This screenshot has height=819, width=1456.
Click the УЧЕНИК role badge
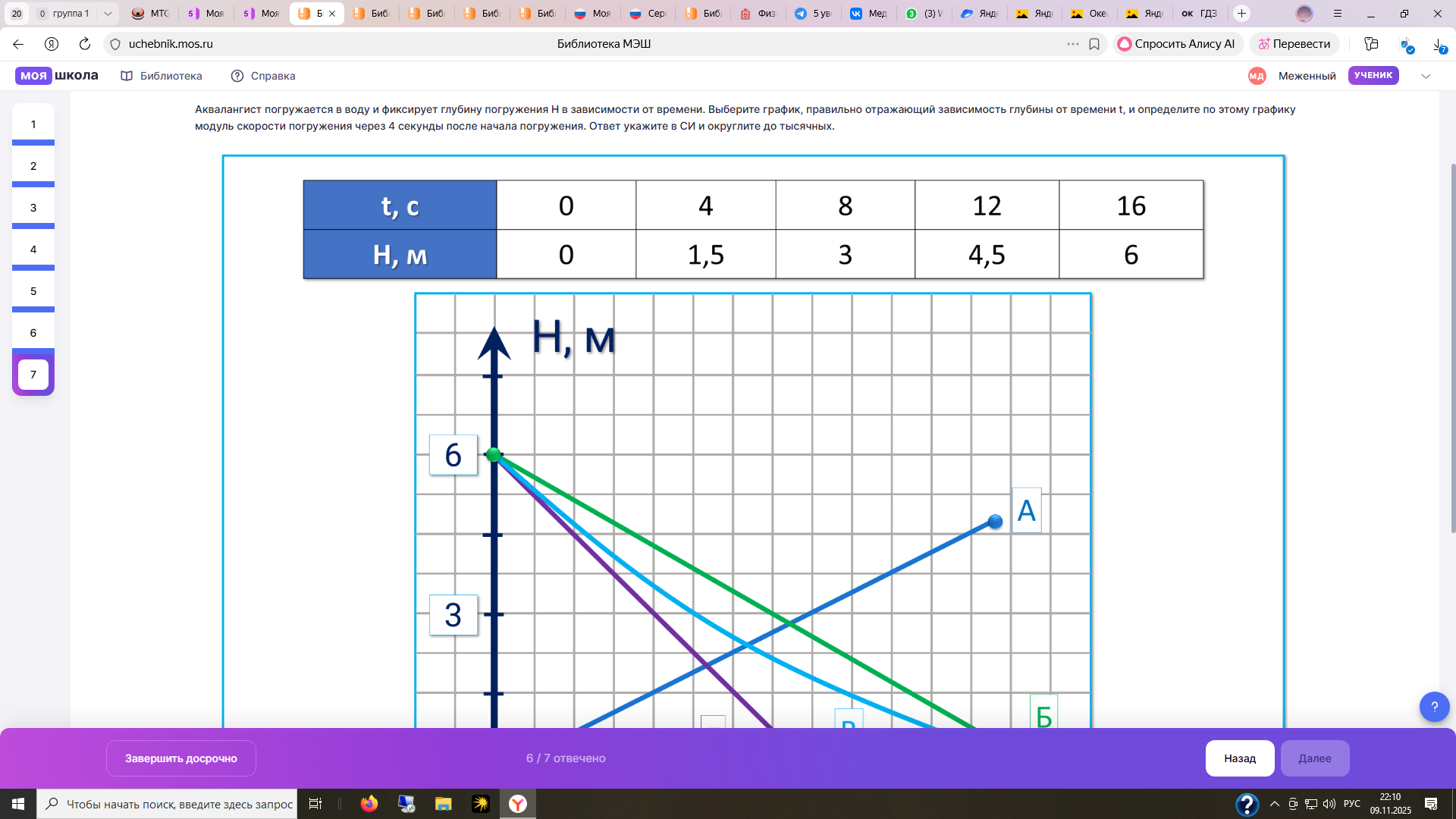coord(1373,75)
